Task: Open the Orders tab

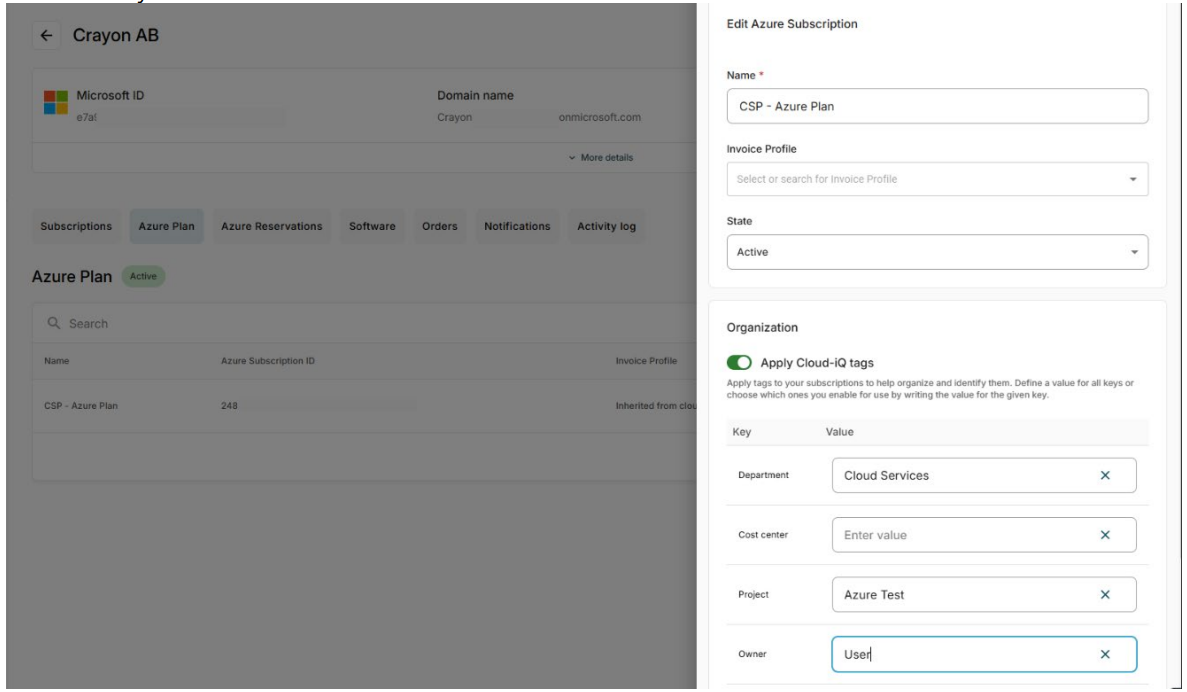Action: tap(440, 226)
